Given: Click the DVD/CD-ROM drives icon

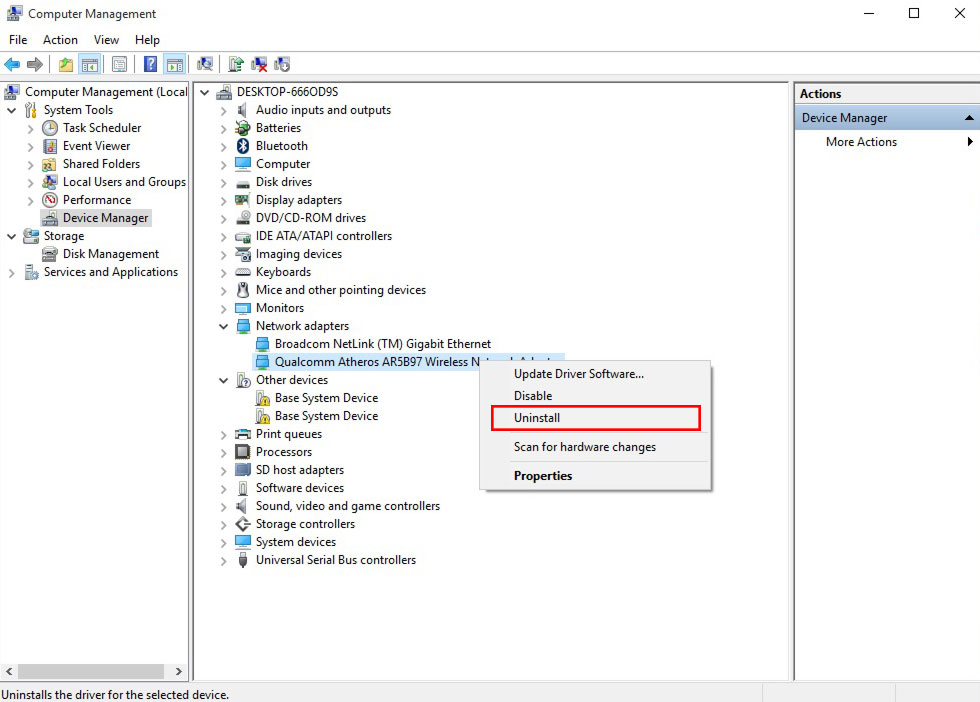Looking at the screenshot, I should pyautogui.click(x=243, y=218).
